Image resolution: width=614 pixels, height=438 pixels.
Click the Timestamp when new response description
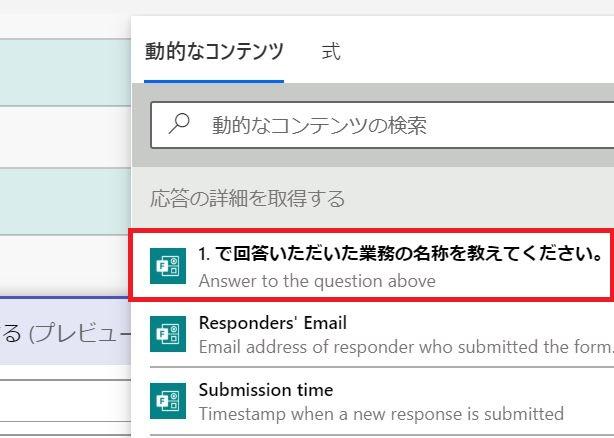381,414
